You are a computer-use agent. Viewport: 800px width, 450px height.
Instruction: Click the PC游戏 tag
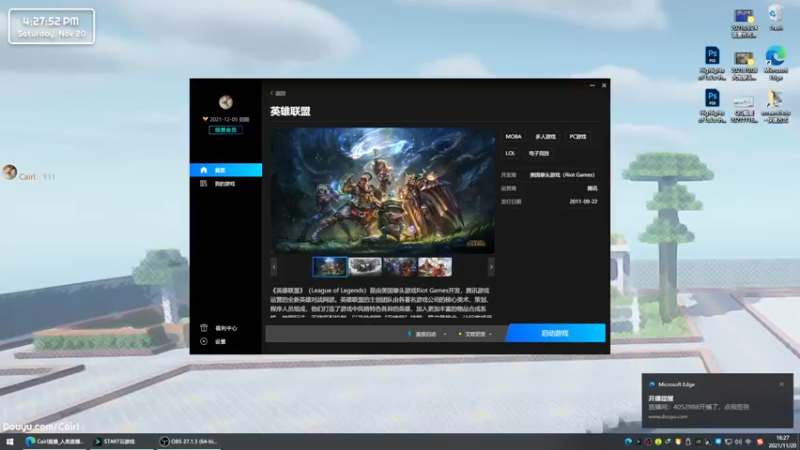click(x=578, y=137)
